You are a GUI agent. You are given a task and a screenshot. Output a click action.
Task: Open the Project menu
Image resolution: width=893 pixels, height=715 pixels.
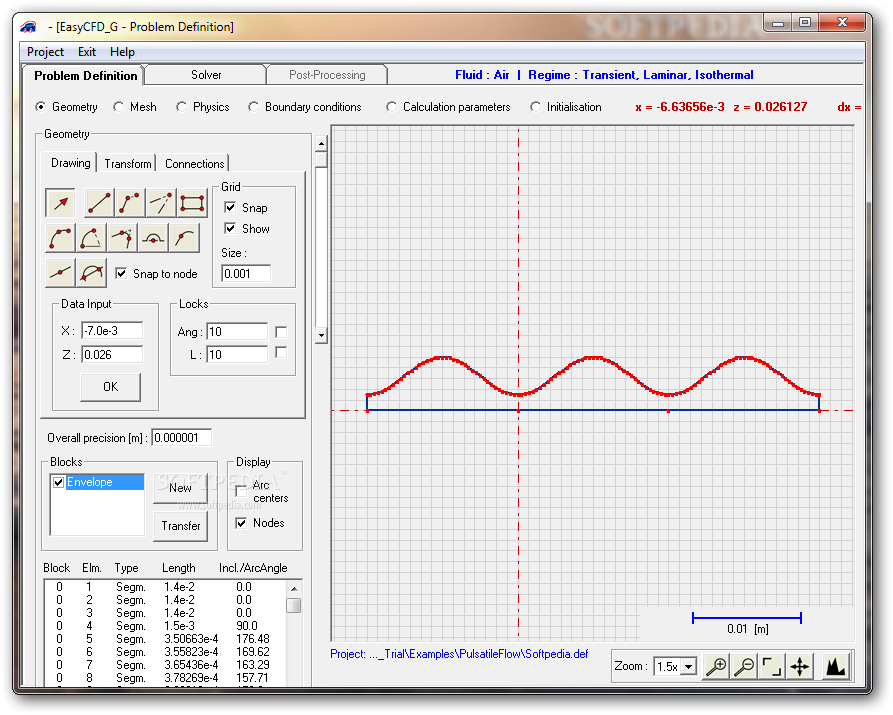pos(45,52)
